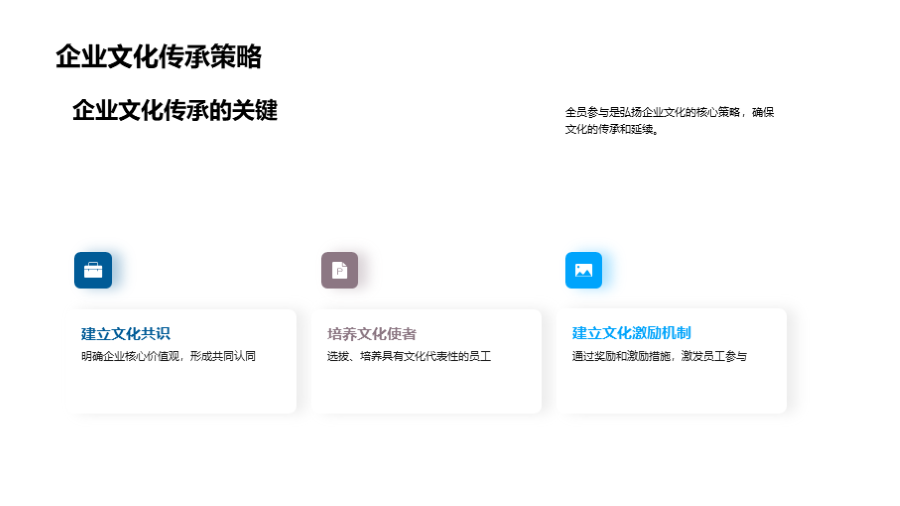Viewport: 900px width, 506px height.
Task: Select the heading 建立文化激励机制
Action: (631, 333)
